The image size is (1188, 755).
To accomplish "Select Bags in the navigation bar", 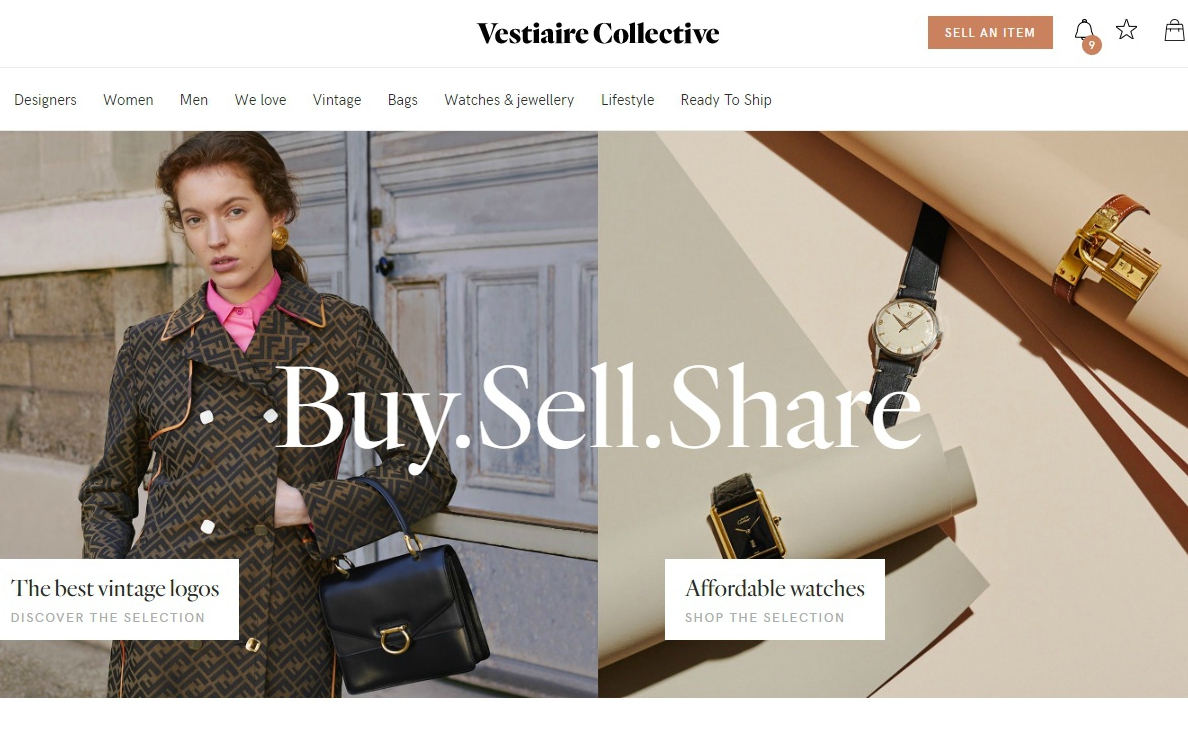I will click(x=402, y=100).
